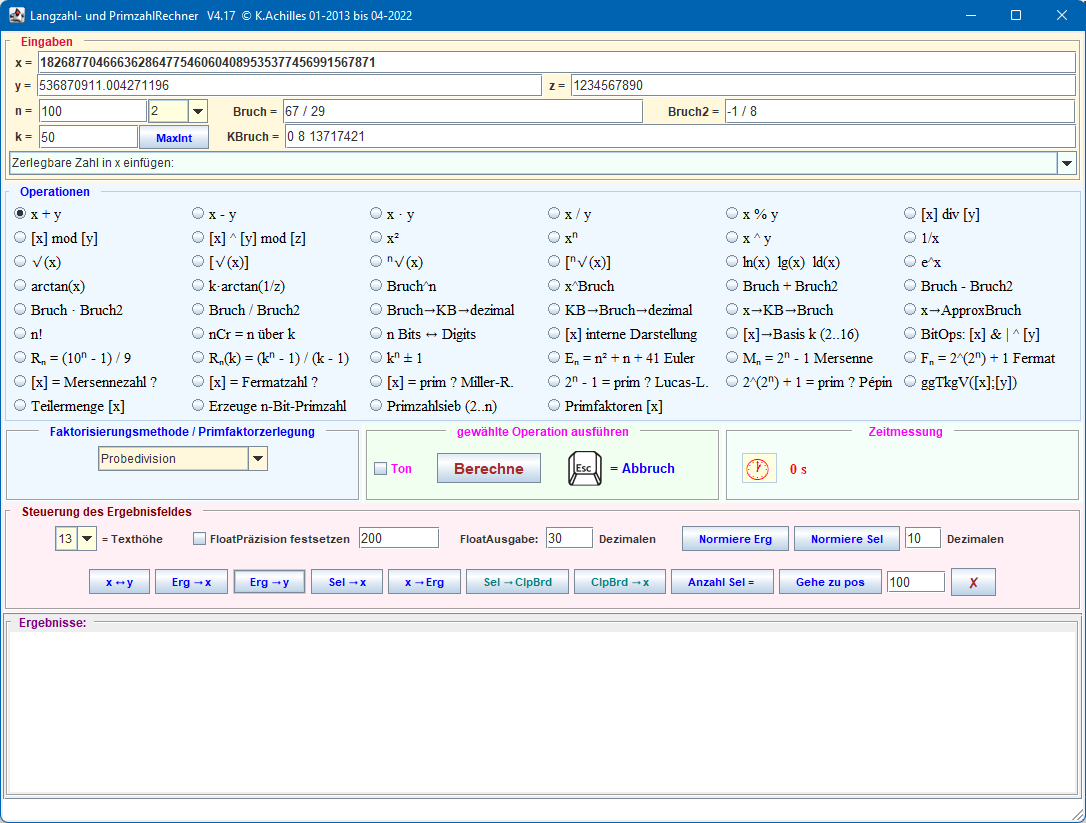The width and height of the screenshot is (1086, 823).
Task: Click the Sel→ClpBrd button
Action: point(518,582)
